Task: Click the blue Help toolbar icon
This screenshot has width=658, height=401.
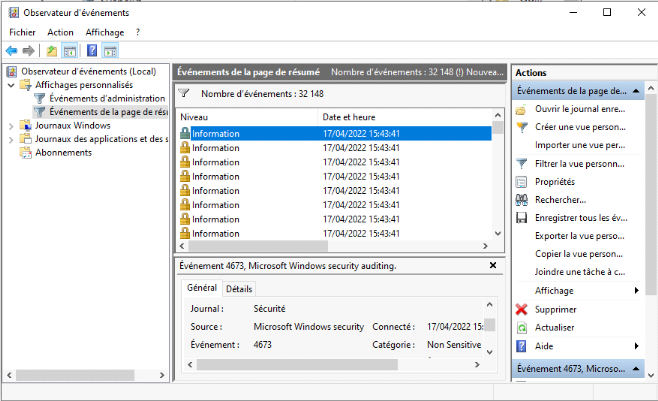Action: click(x=91, y=51)
